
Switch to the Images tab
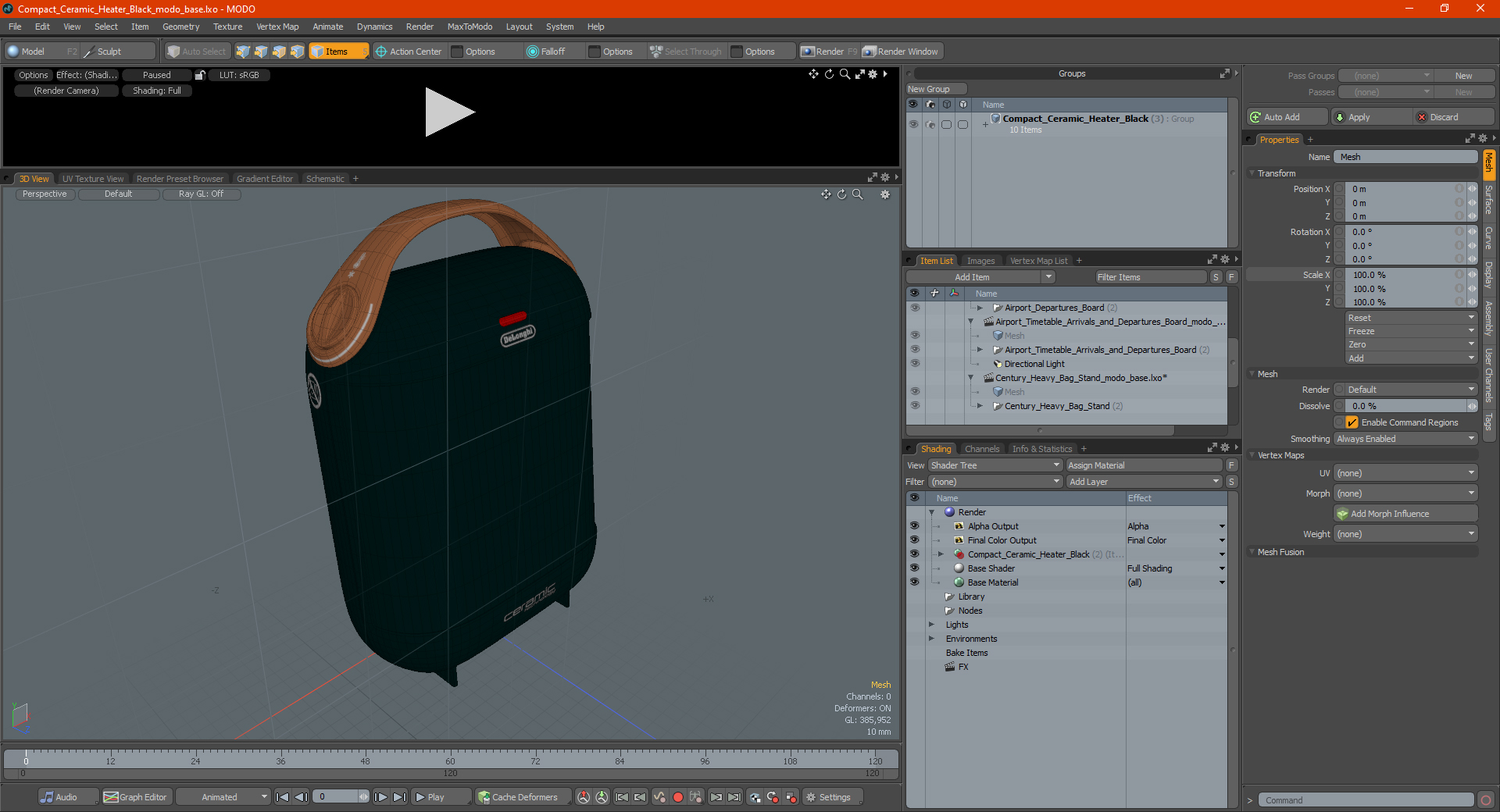pyautogui.click(x=980, y=261)
